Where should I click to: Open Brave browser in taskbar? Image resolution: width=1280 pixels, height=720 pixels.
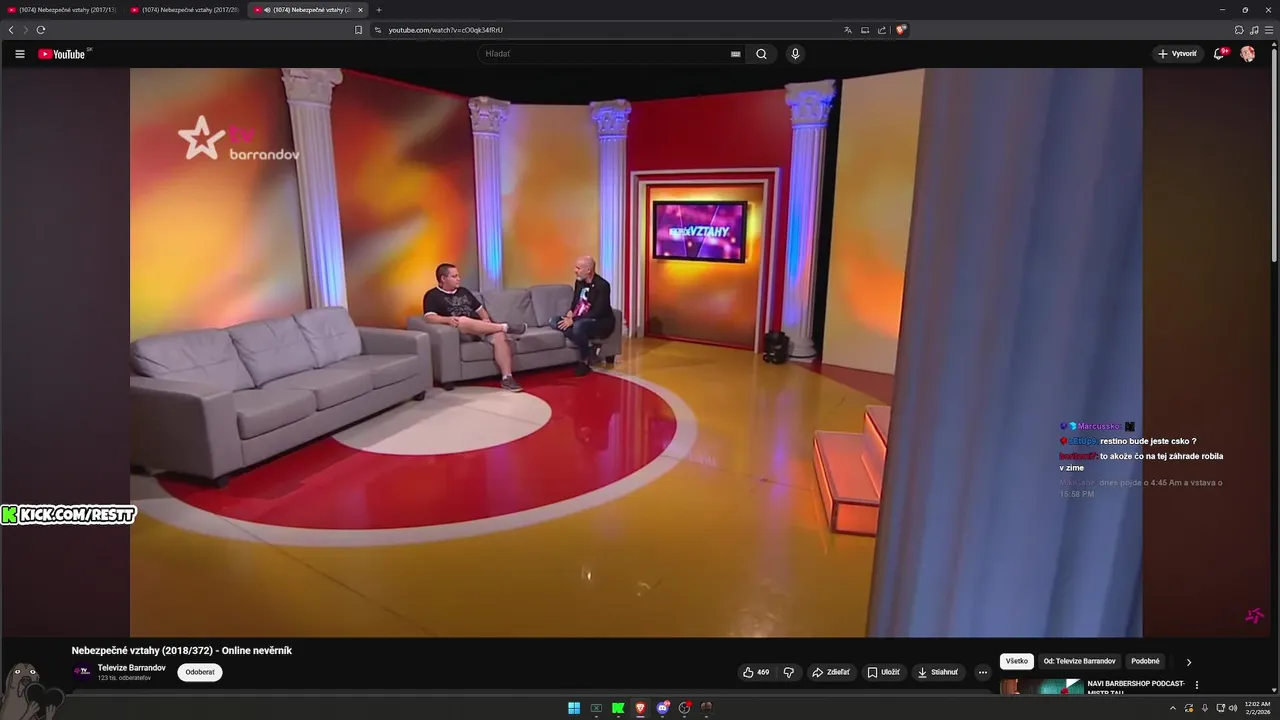click(640, 708)
